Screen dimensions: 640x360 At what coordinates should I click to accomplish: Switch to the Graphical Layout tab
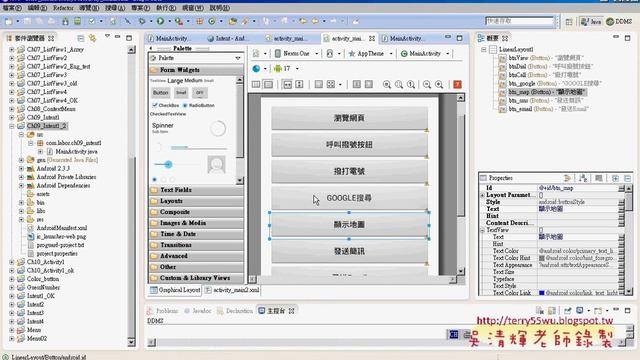click(175, 290)
